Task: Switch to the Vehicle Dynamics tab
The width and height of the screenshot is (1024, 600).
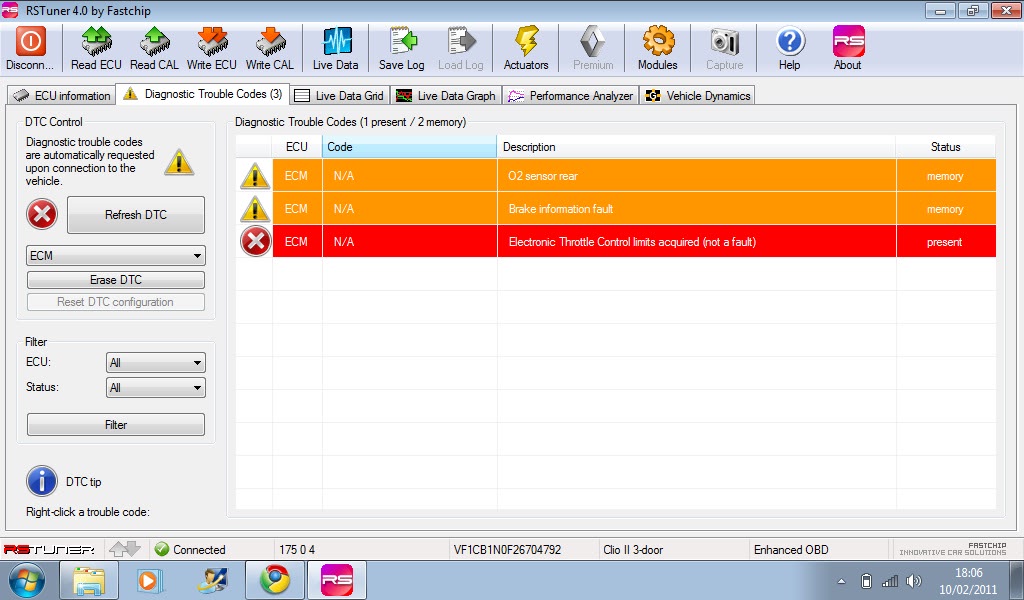Action: point(697,96)
